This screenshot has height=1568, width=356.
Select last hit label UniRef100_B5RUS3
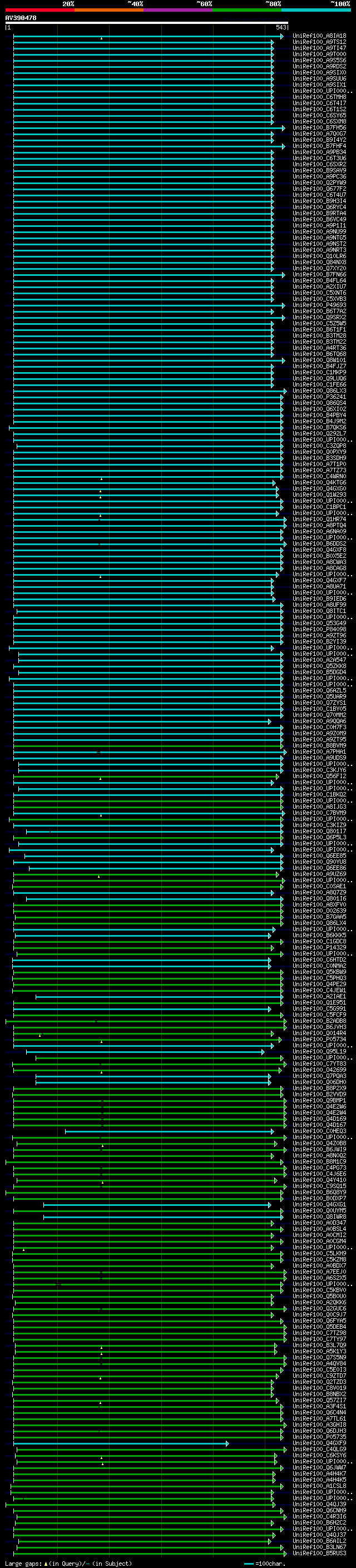[319, 1553]
